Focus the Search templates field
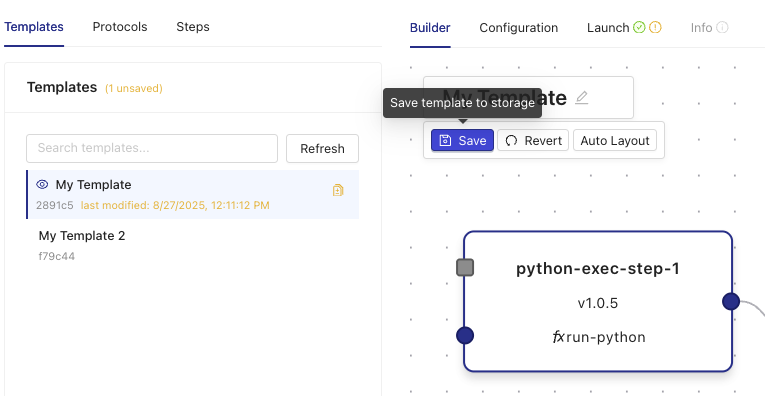The image size is (765, 396). coord(152,148)
